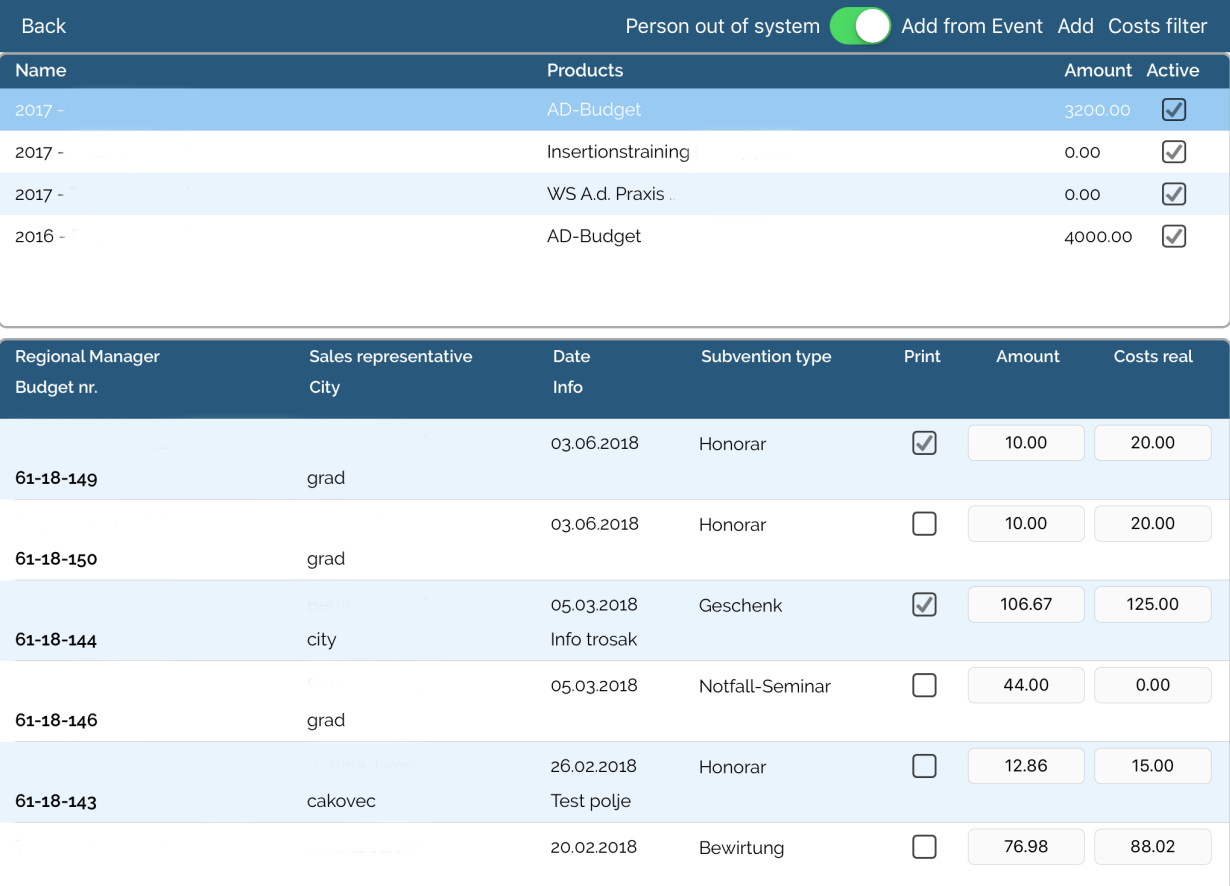Go back using the Back button

(44, 26)
